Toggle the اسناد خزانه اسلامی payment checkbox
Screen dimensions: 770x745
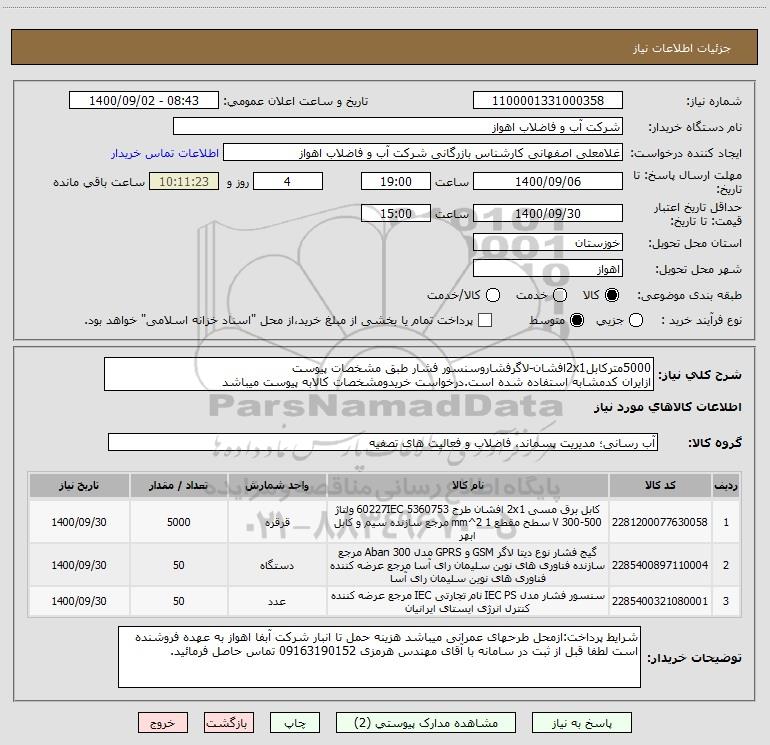point(485,320)
